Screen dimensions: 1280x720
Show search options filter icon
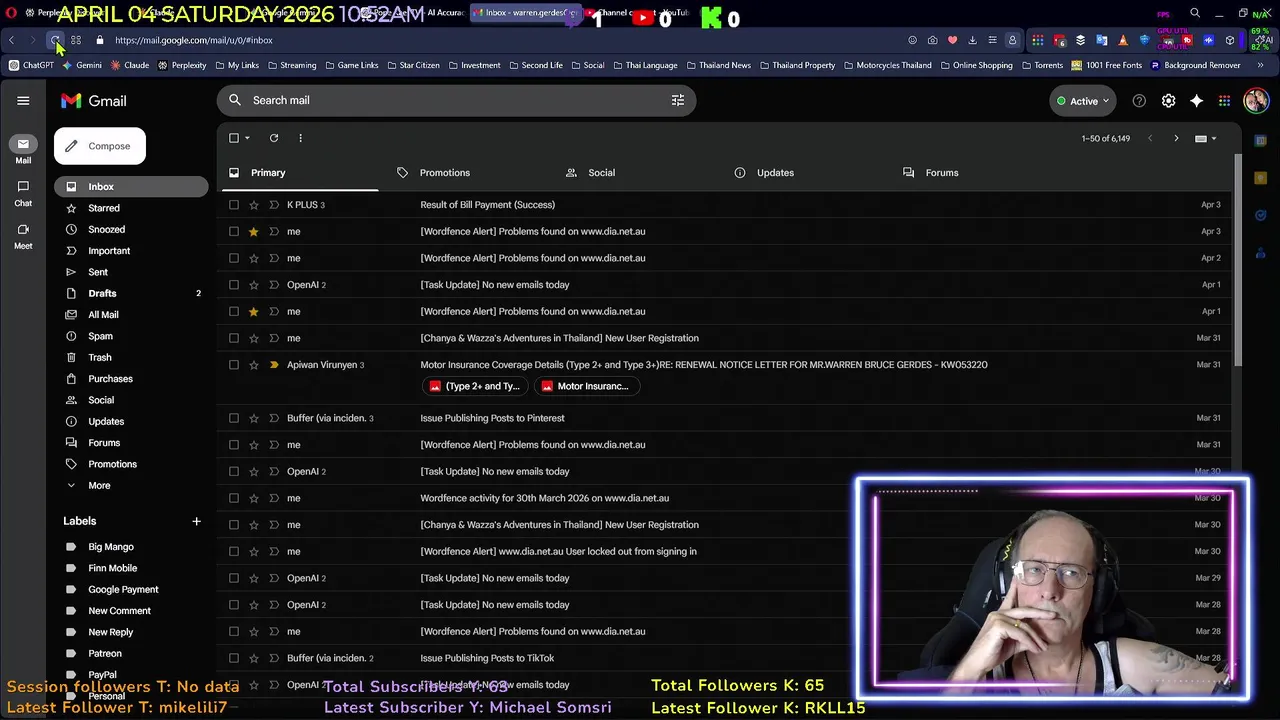tap(678, 100)
